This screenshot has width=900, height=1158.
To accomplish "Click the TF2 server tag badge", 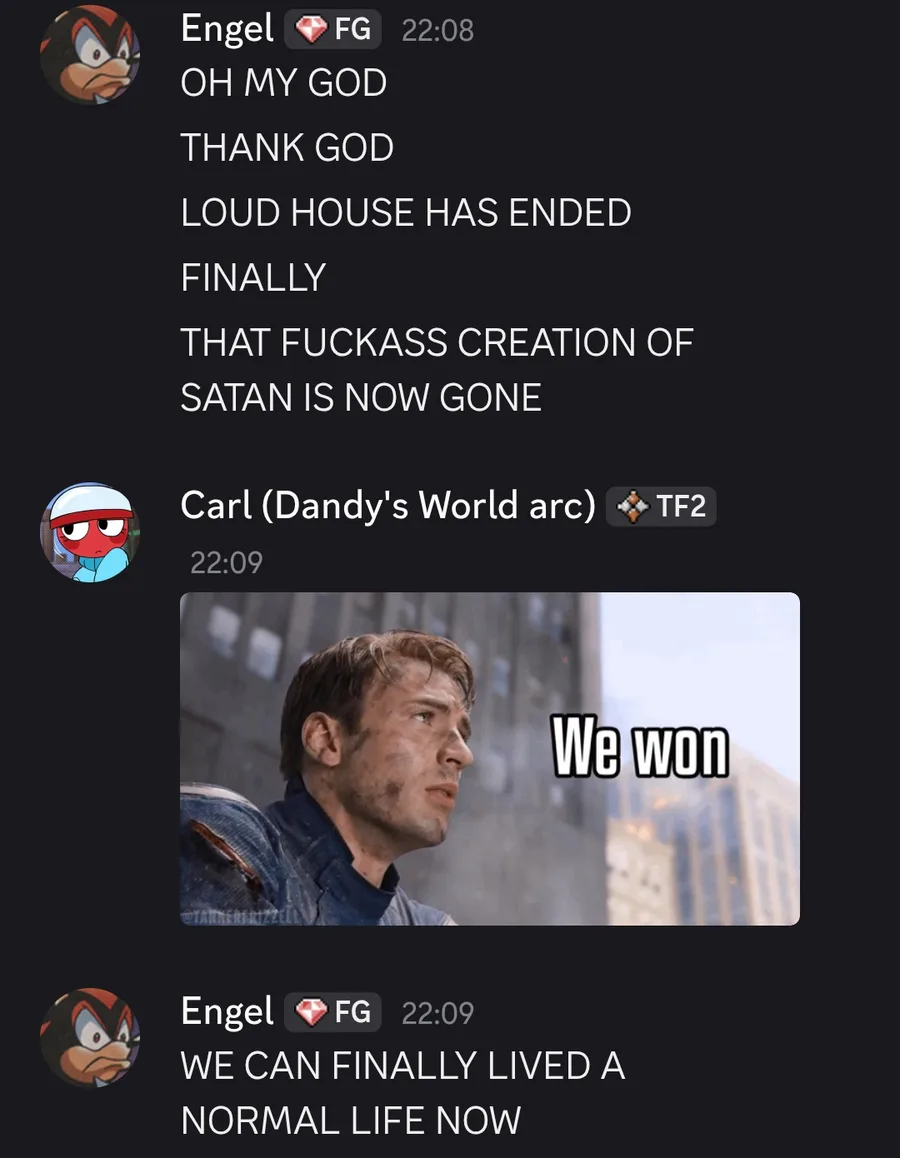I will 661,507.
